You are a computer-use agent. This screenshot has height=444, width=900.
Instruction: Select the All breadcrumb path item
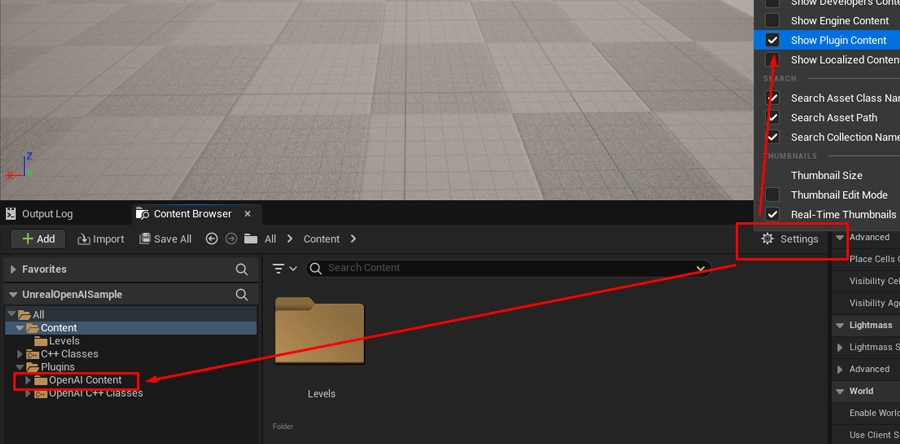click(270, 239)
